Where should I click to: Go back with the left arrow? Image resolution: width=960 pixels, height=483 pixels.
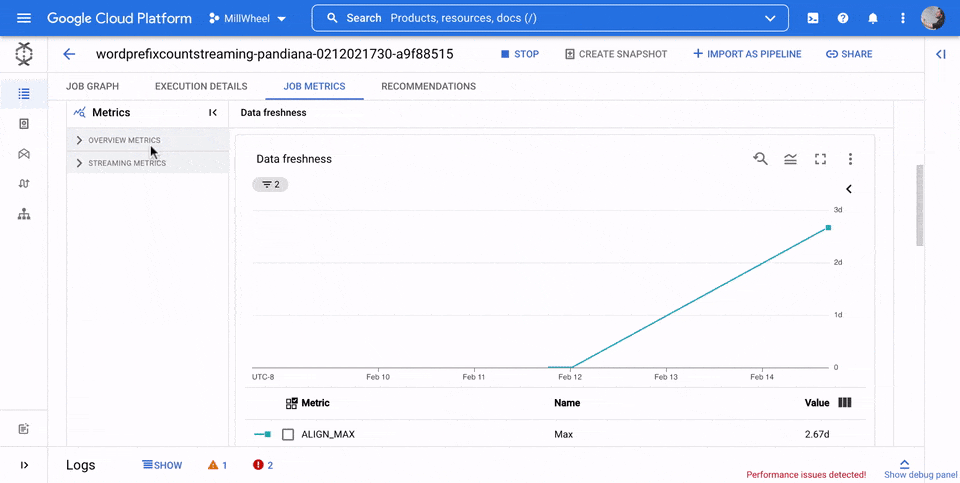pyautogui.click(x=69, y=54)
